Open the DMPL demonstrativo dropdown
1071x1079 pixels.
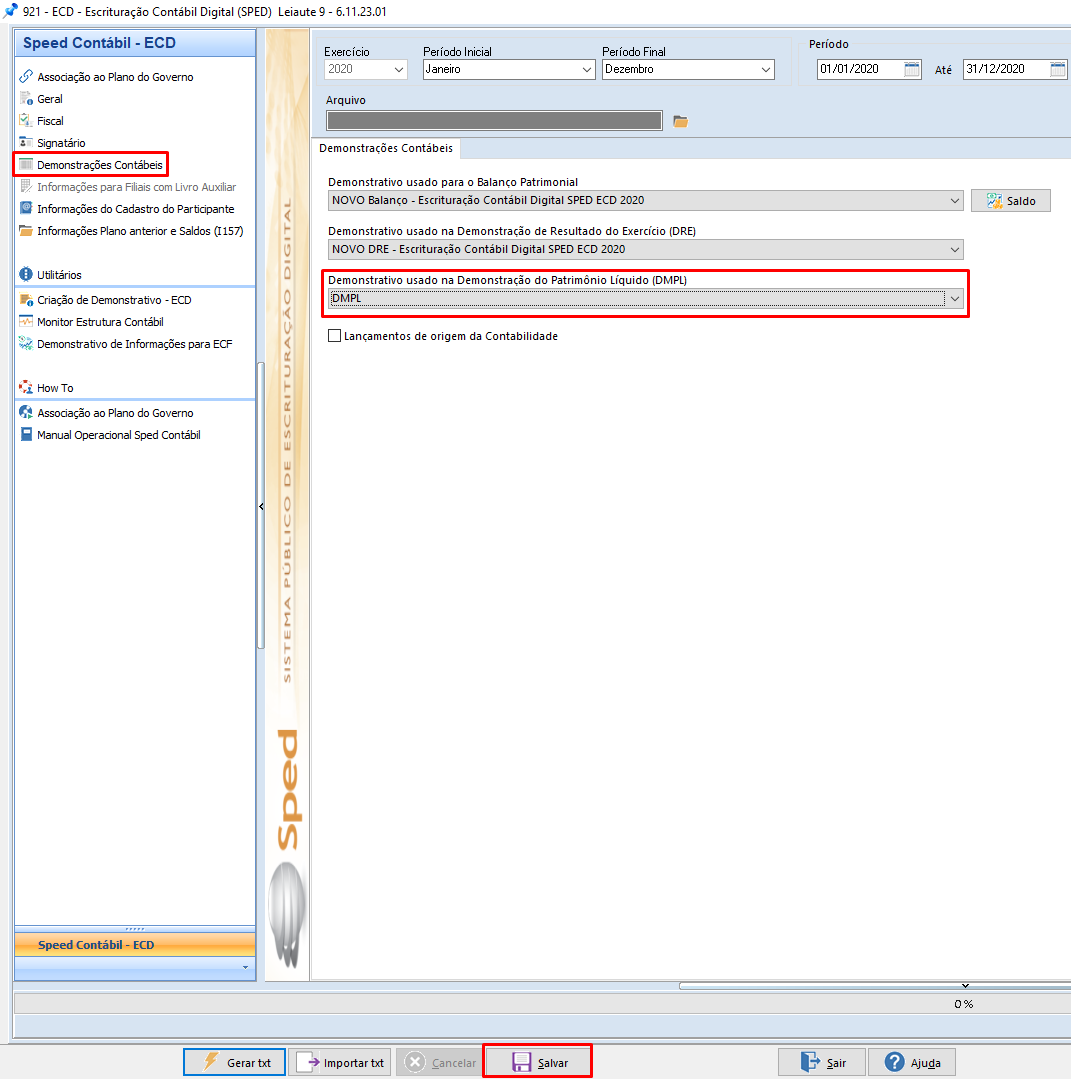click(955, 299)
